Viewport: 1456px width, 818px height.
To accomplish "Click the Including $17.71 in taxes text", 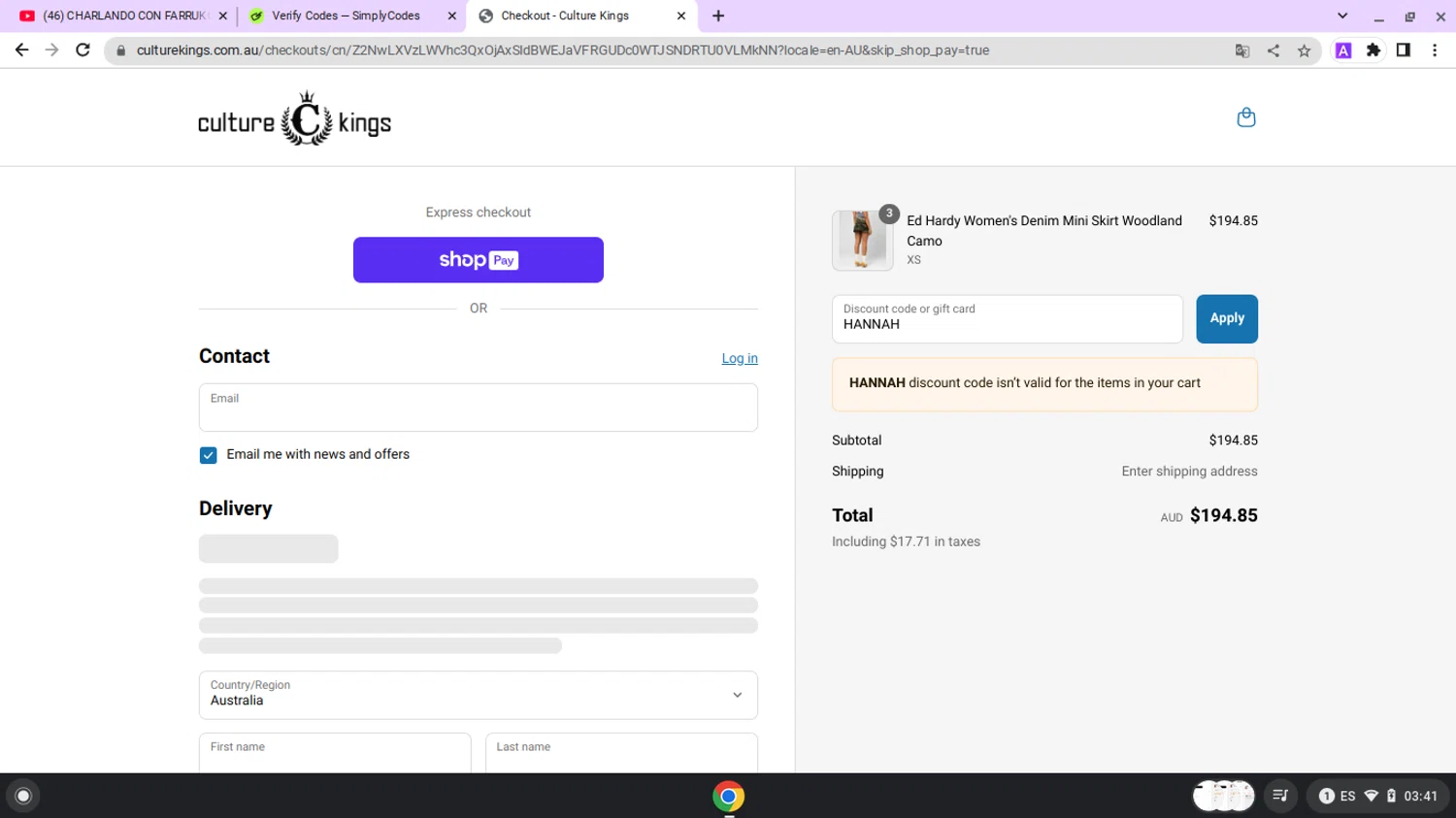I will pos(906,541).
